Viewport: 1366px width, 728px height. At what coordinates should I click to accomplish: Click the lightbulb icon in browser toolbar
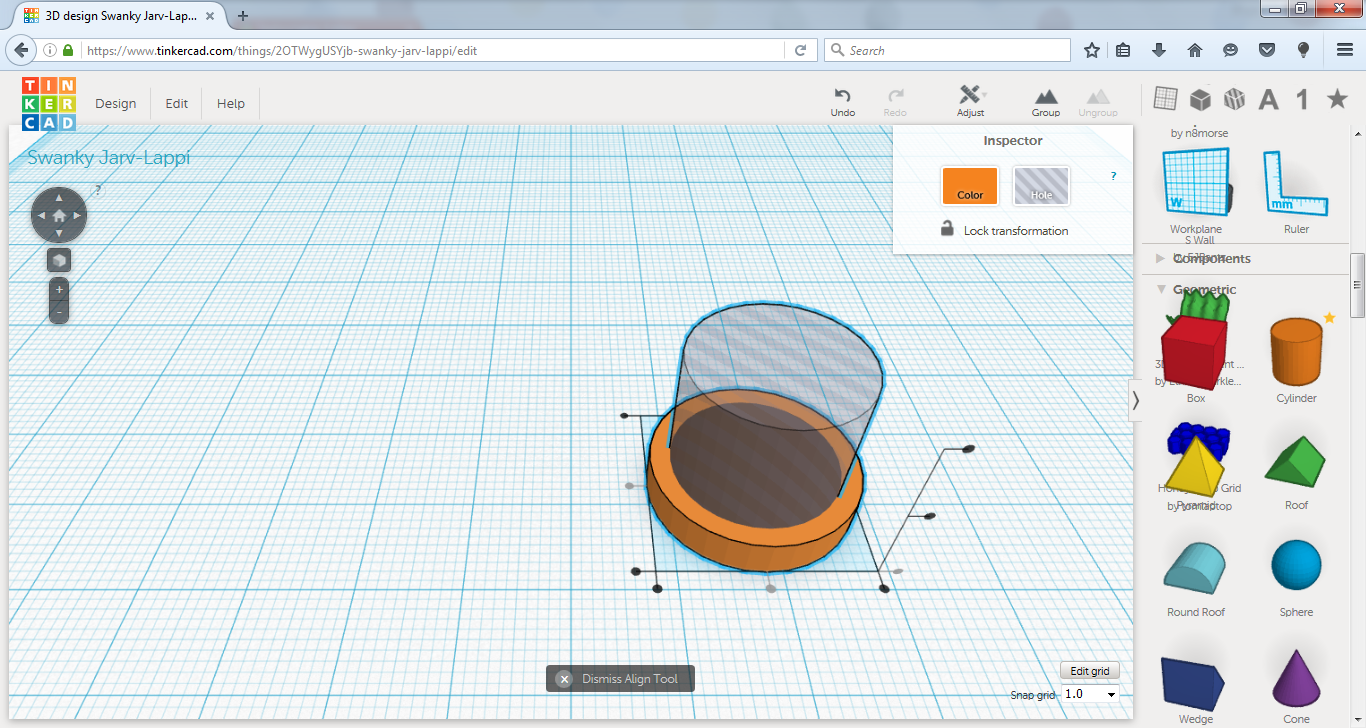(1303, 50)
